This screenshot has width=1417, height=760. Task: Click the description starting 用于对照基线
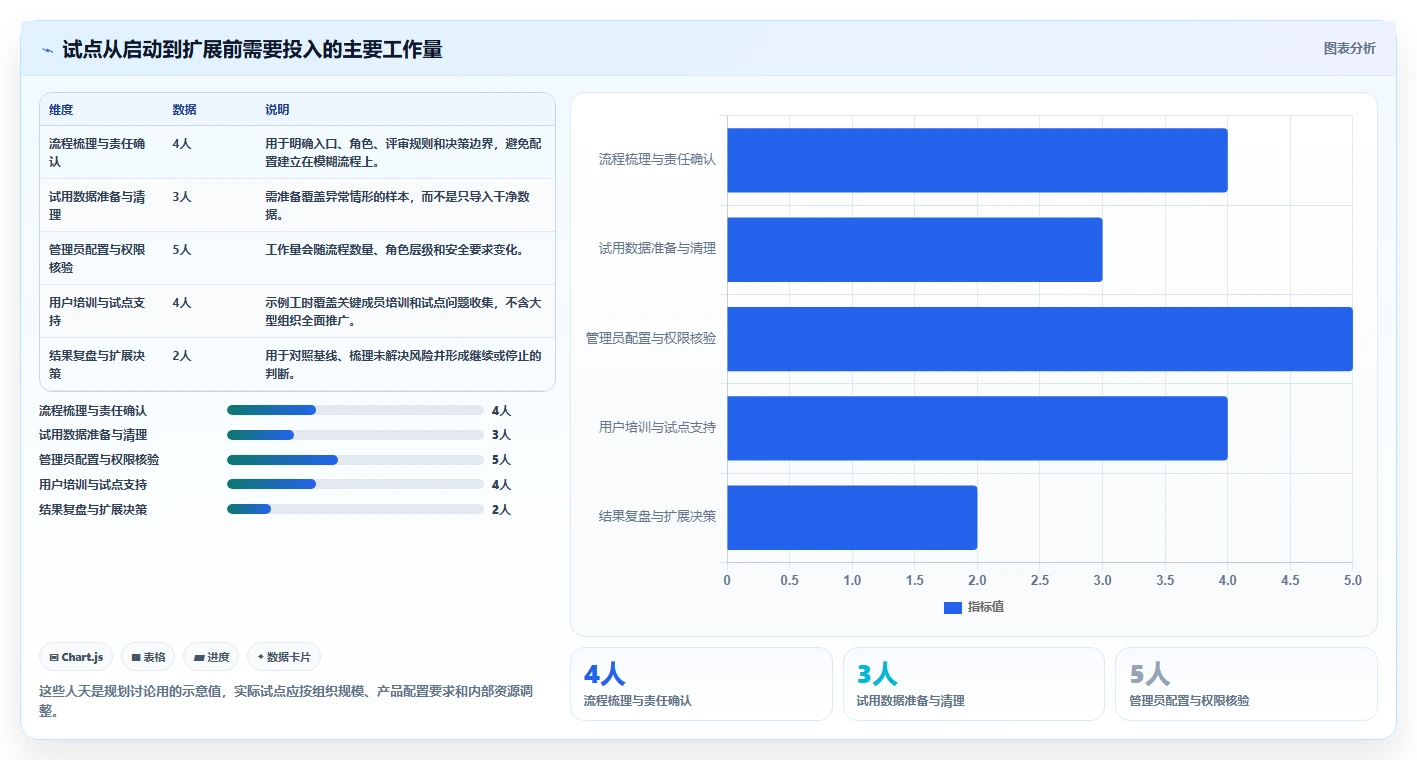pos(403,364)
